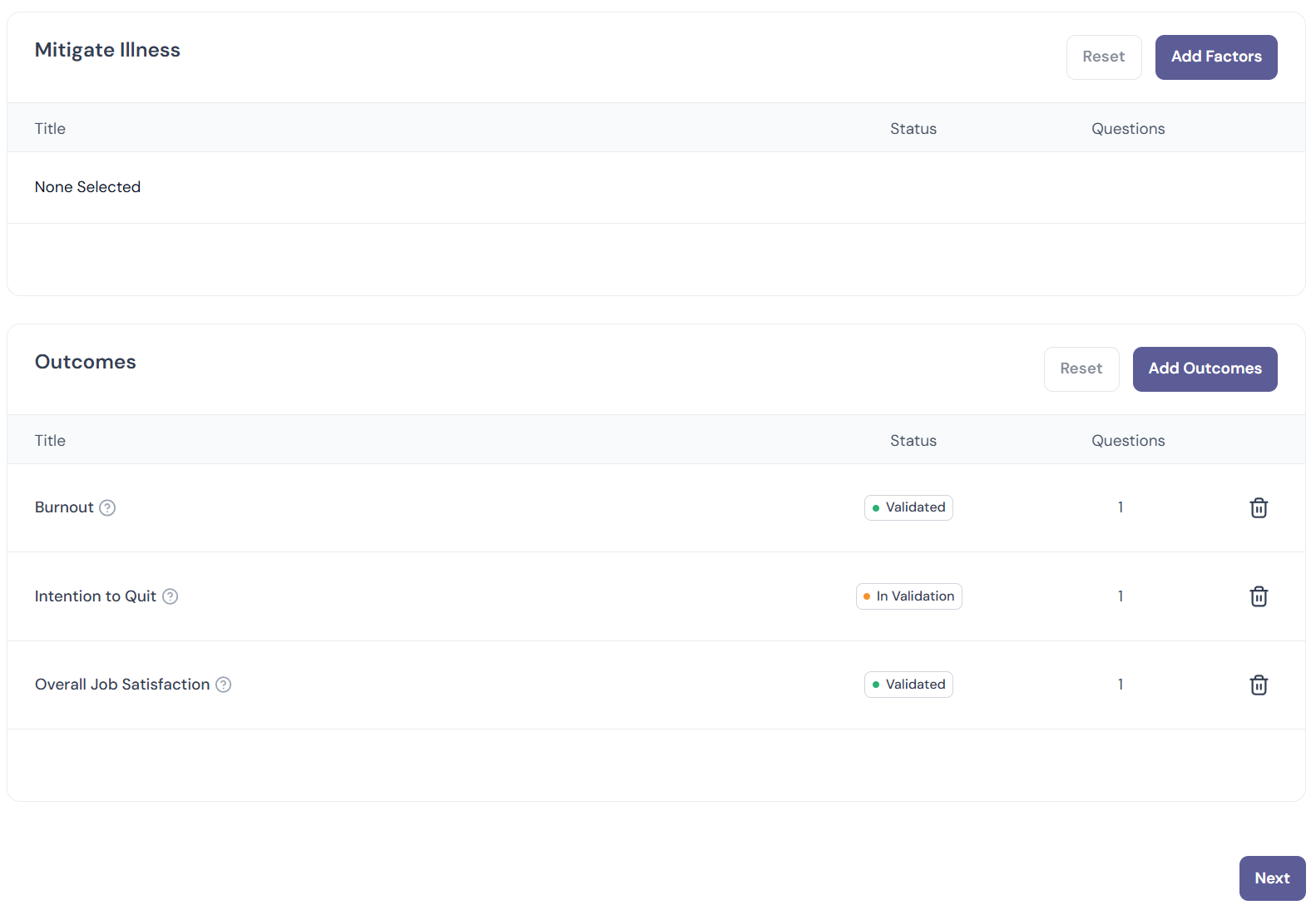
Task: Proceed with the Next button
Action: point(1273,878)
